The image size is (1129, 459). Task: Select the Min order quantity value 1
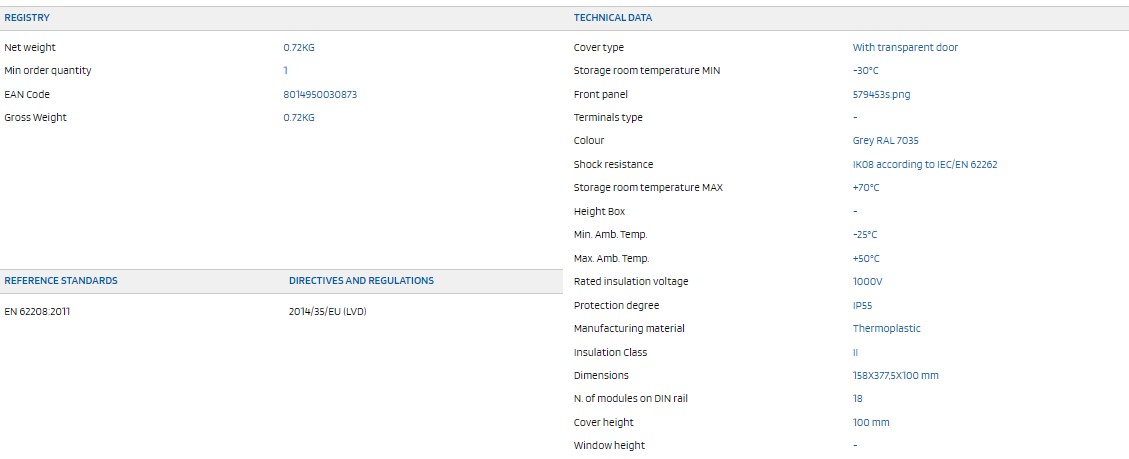click(285, 71)
